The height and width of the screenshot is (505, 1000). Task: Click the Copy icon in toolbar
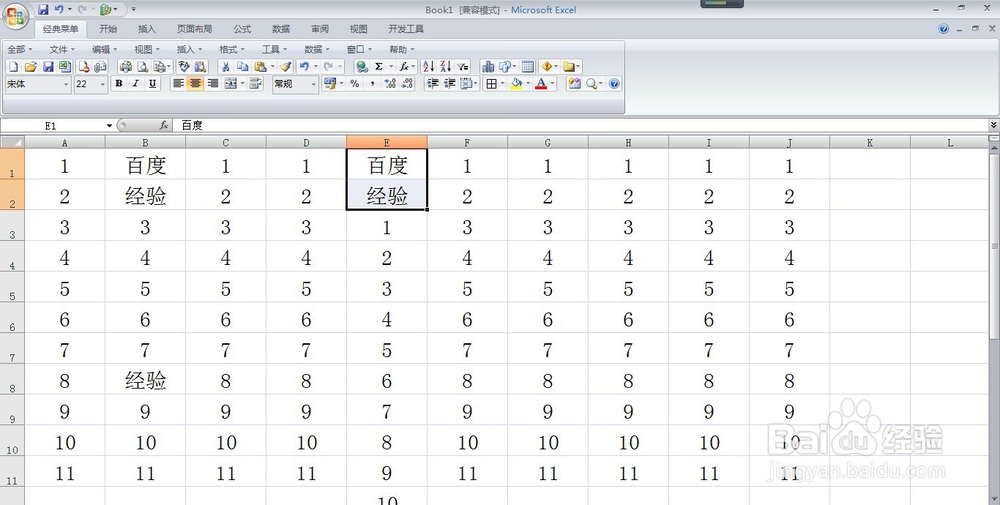click(x=242, y=66)
